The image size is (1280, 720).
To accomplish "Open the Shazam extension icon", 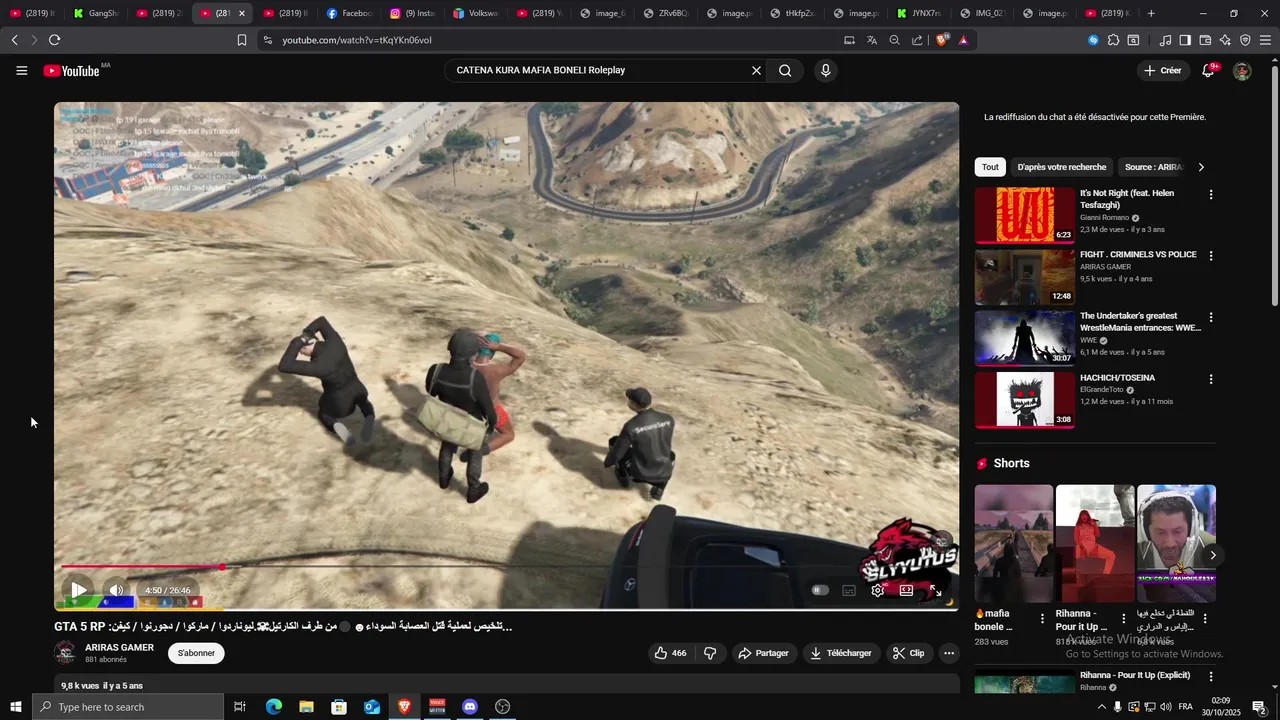I will (1093, 40).
